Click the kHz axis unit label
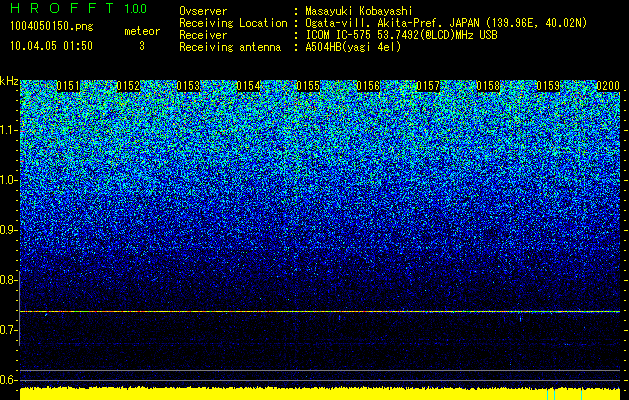This screenshot has width=629, height=400. click(x=9, y=81)
